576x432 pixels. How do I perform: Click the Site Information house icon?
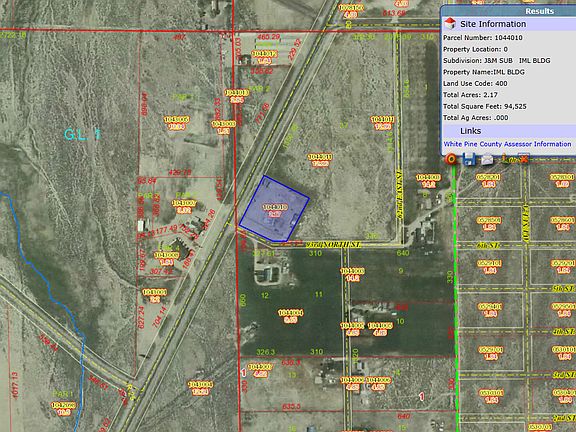[x=450, y=24]
